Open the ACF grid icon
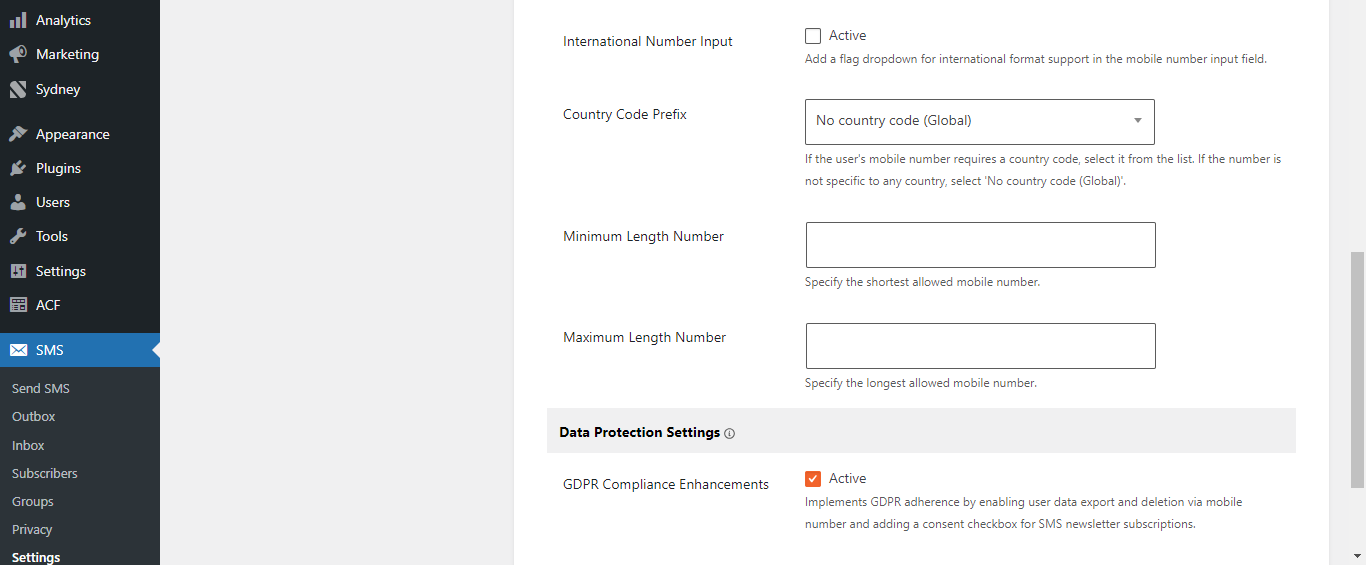 pos(18,305)
